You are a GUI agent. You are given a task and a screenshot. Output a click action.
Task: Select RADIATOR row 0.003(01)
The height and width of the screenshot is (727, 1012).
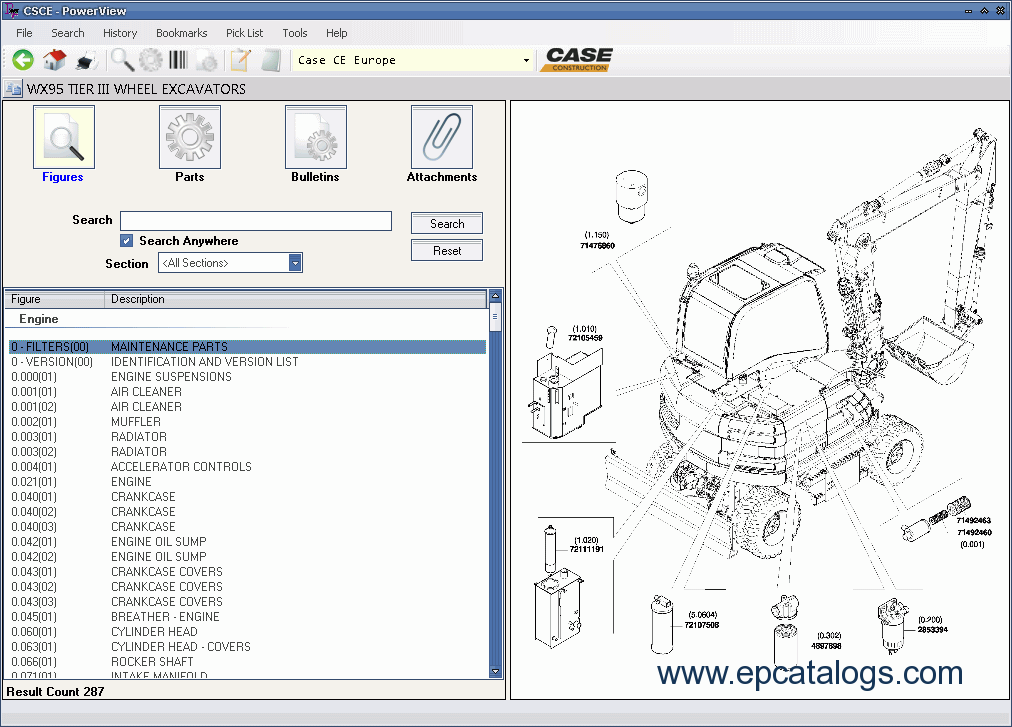coord(247,436)
